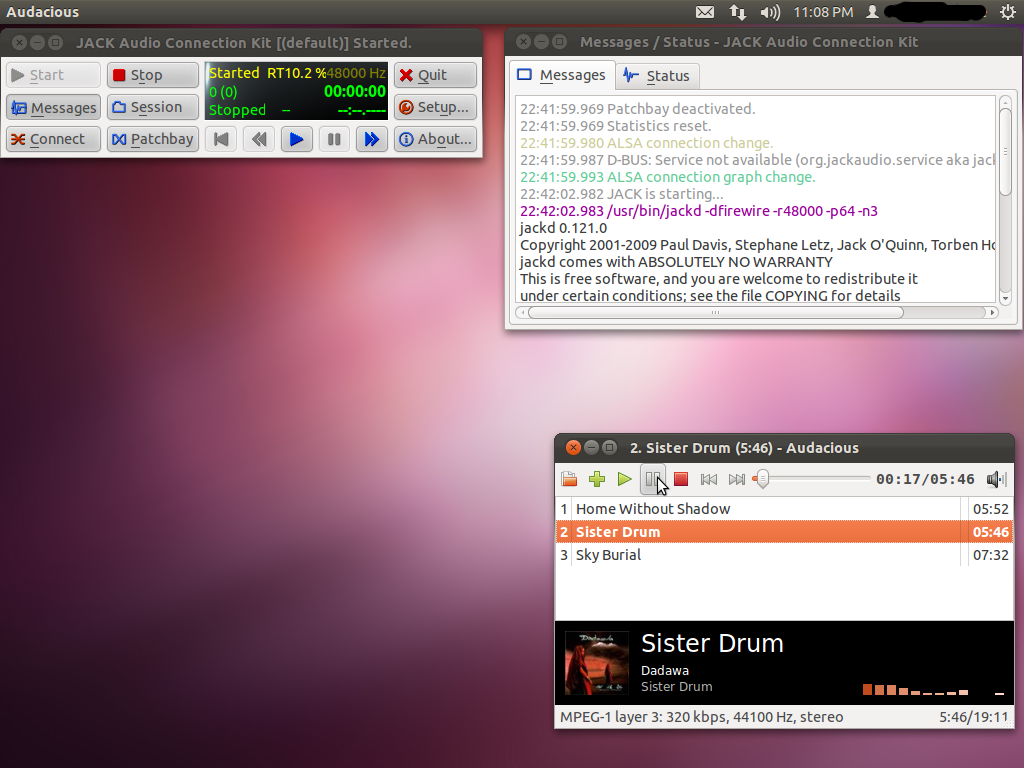Click the Audacious volume icon
Viewport: 1024px width, 768px height.
pyautogui.click(x=996, y=479)
